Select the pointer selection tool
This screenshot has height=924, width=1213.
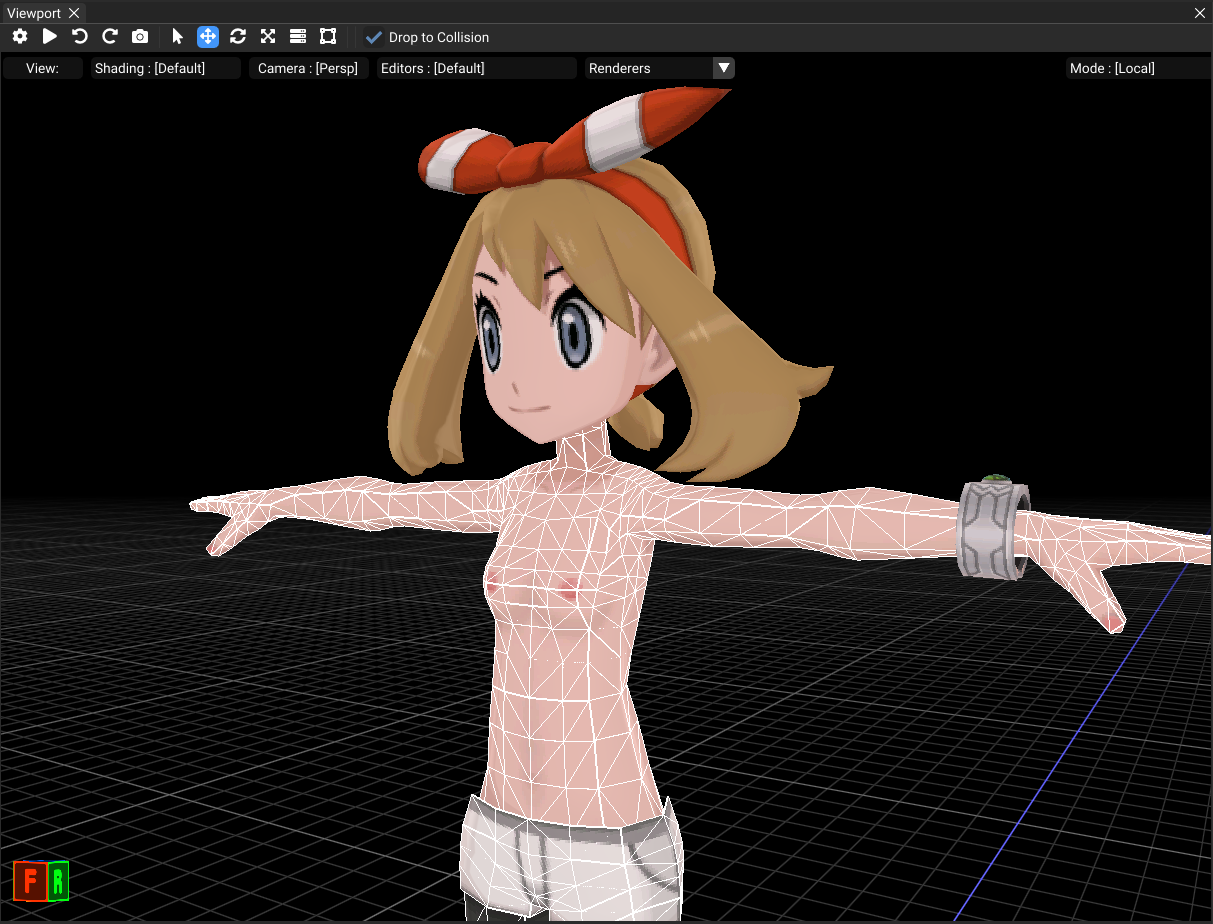pyautogui.click(x=178, y=36)
